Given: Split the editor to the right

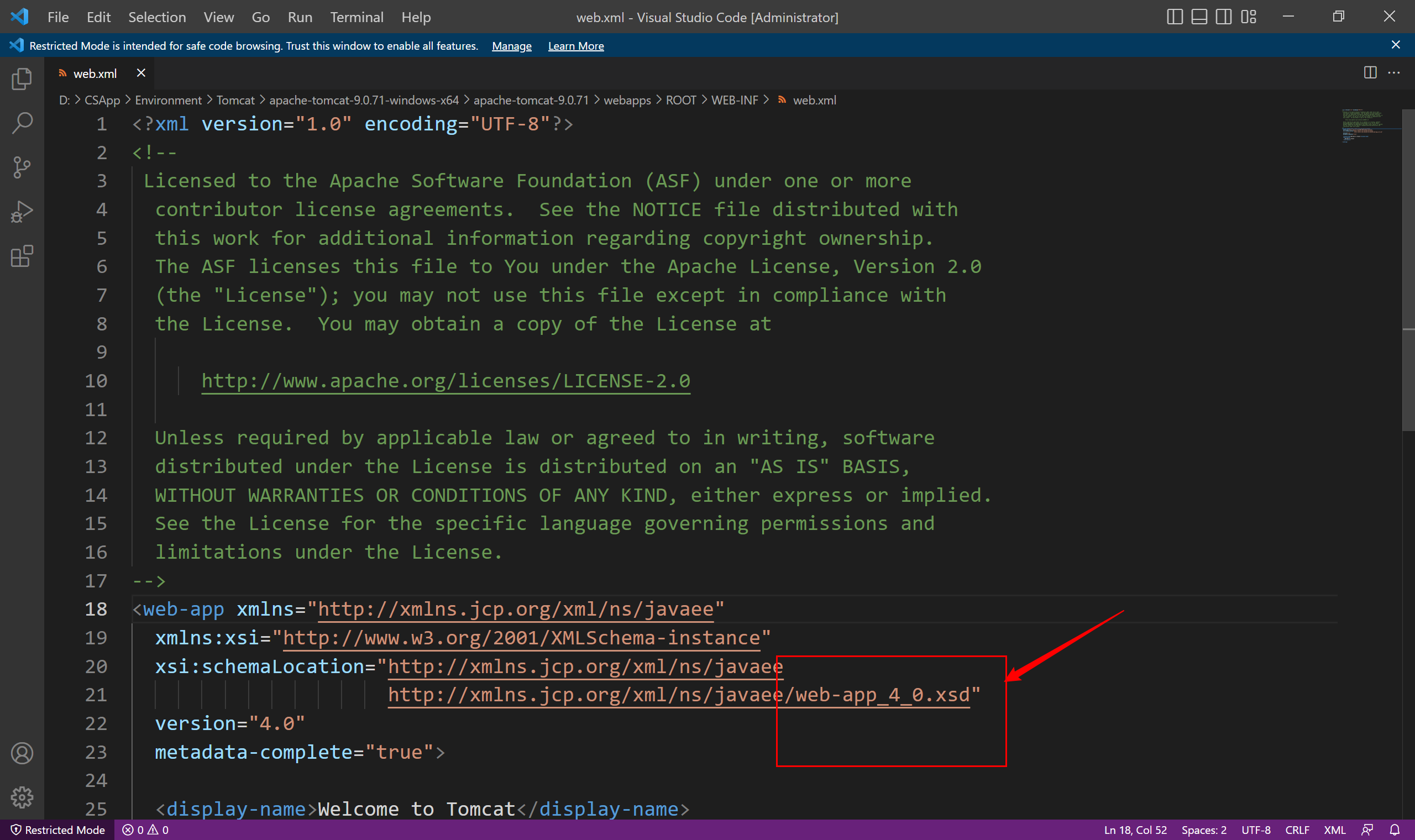Looking at the screenshot, I should [x=1370, y=72].
